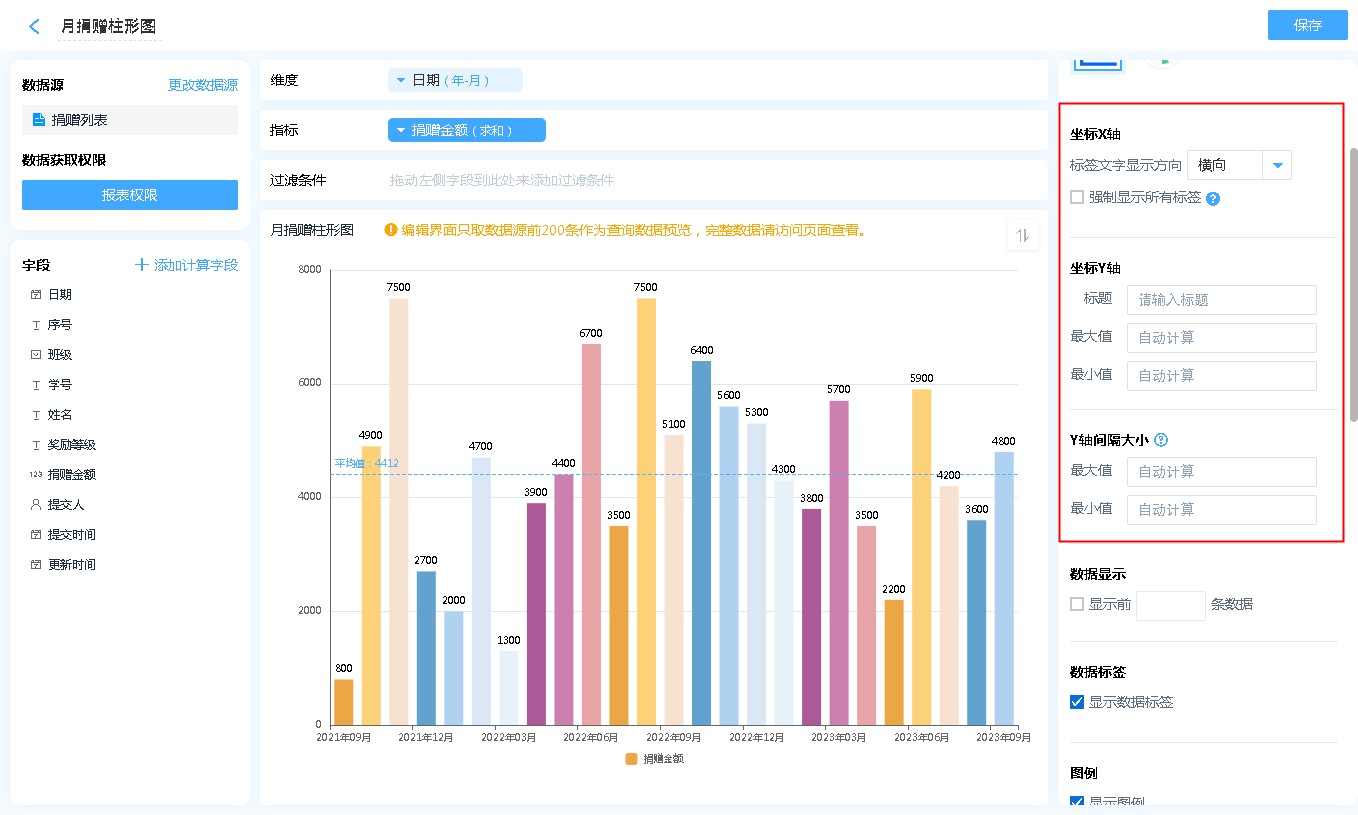
Task: Click the 捐赠金额 numeric field icon
Action: point(36,475)
